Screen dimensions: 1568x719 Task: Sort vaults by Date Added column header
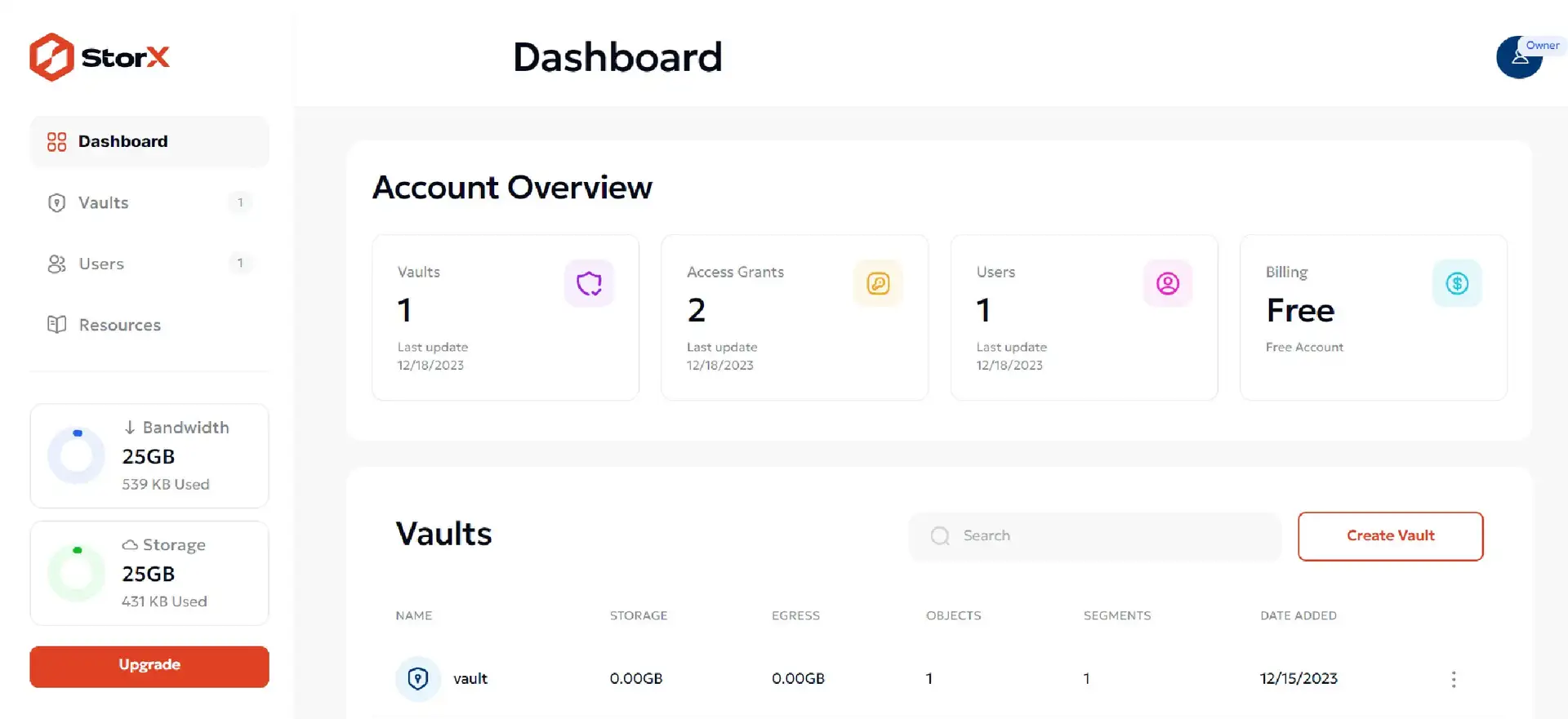(x=1298, y=615)
